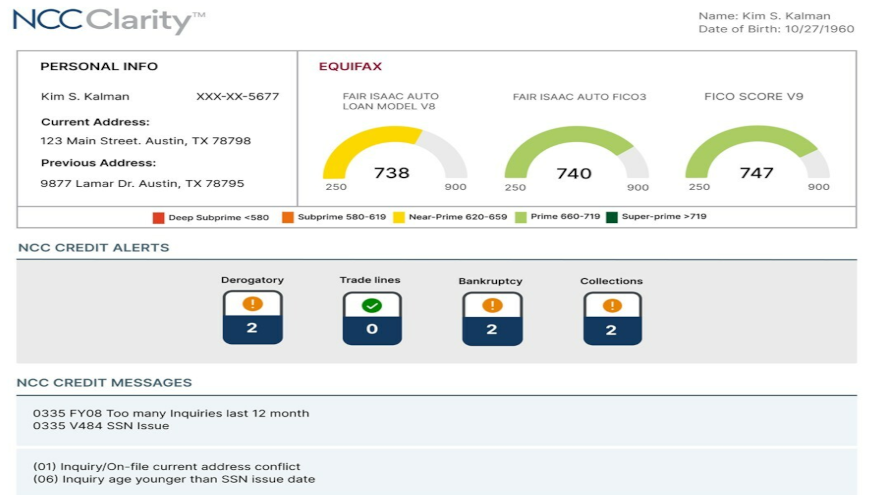880x495 pixels.
Task: Select the Derogatory count of 2
Action: [x=252, y=328]
